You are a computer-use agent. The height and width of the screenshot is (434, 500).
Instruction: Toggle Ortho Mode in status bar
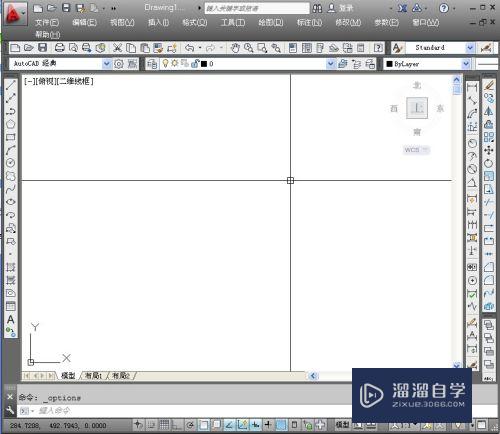click(x=177, y=425)
